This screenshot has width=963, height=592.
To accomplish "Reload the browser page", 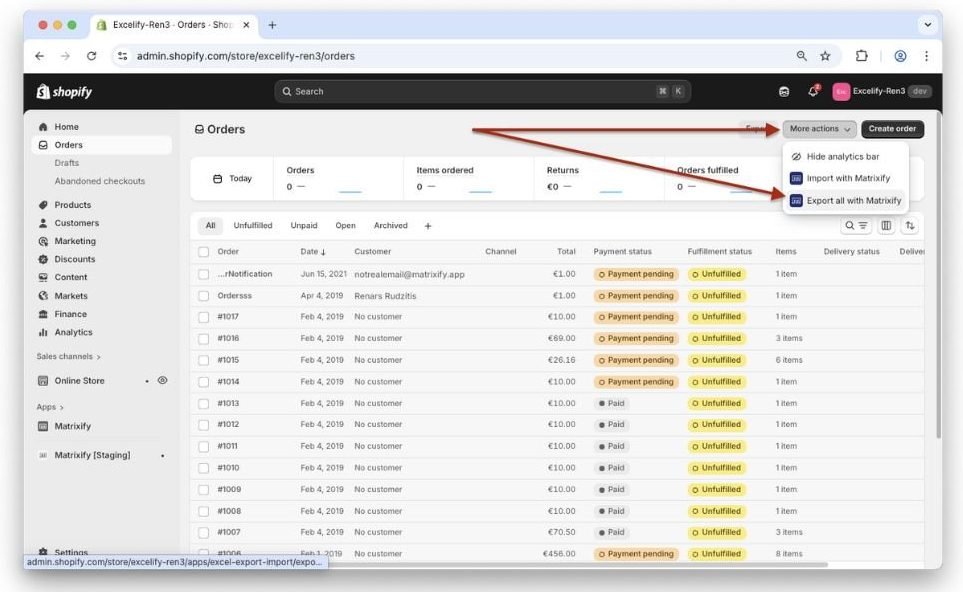I will pos(92,56).
